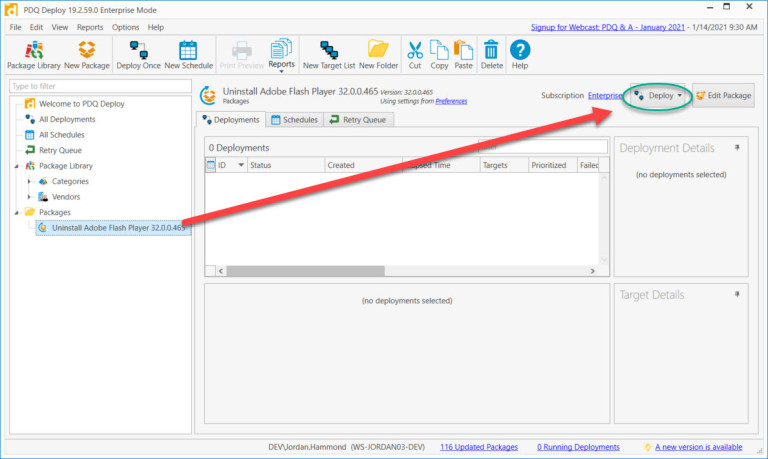Select Categories in the tree

pos(70,181)
